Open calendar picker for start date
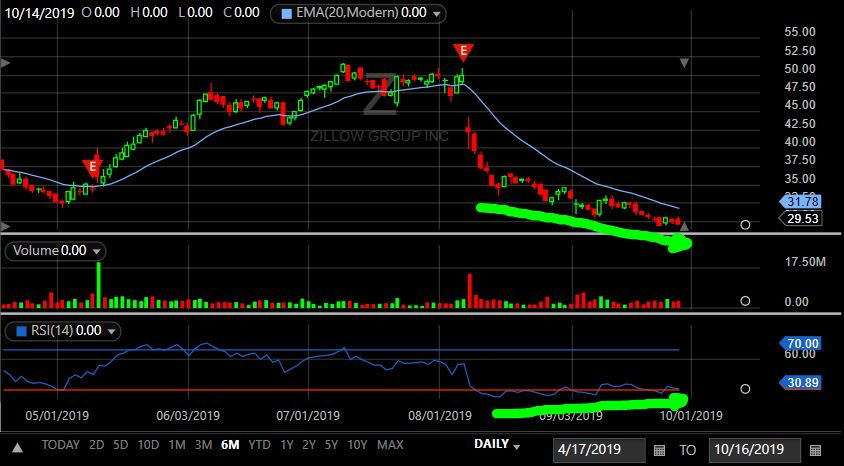Viewport: 844px width, 466px height. click(659, 450)
